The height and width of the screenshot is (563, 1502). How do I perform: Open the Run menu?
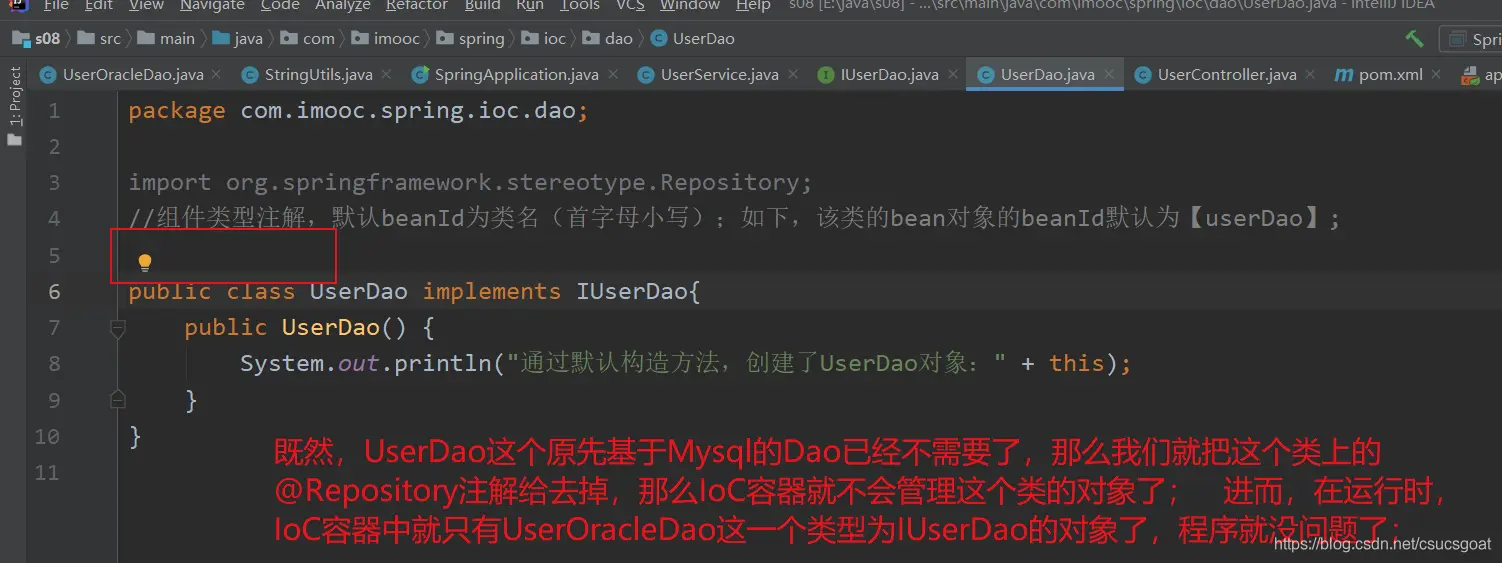click(x=530, y=6)
